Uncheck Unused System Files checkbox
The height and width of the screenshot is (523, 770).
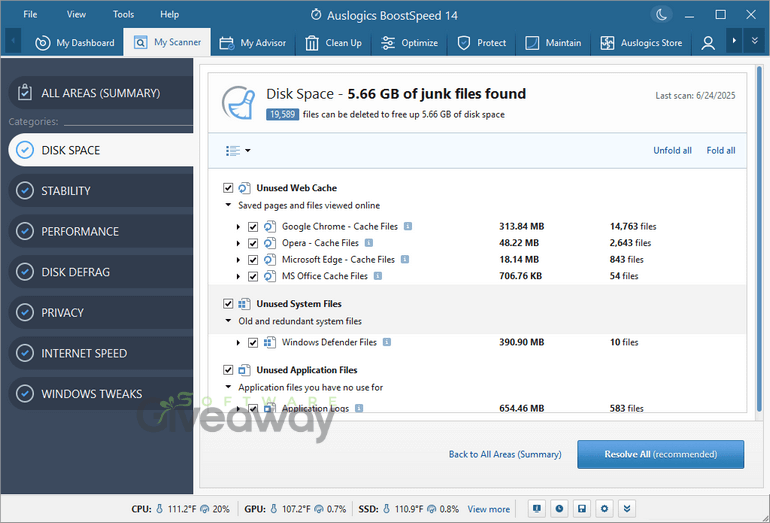point(228,303)
